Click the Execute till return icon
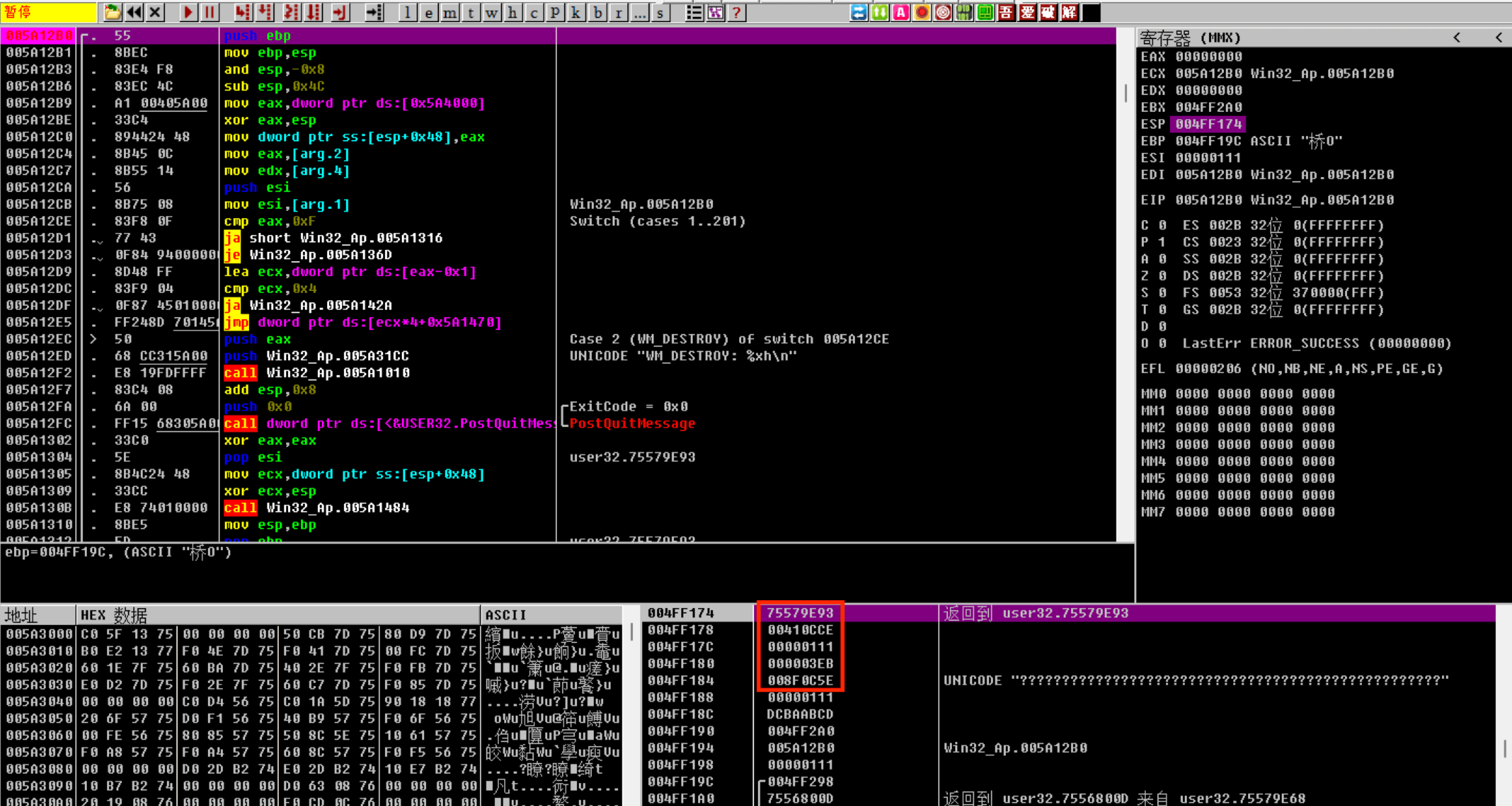 340,12
